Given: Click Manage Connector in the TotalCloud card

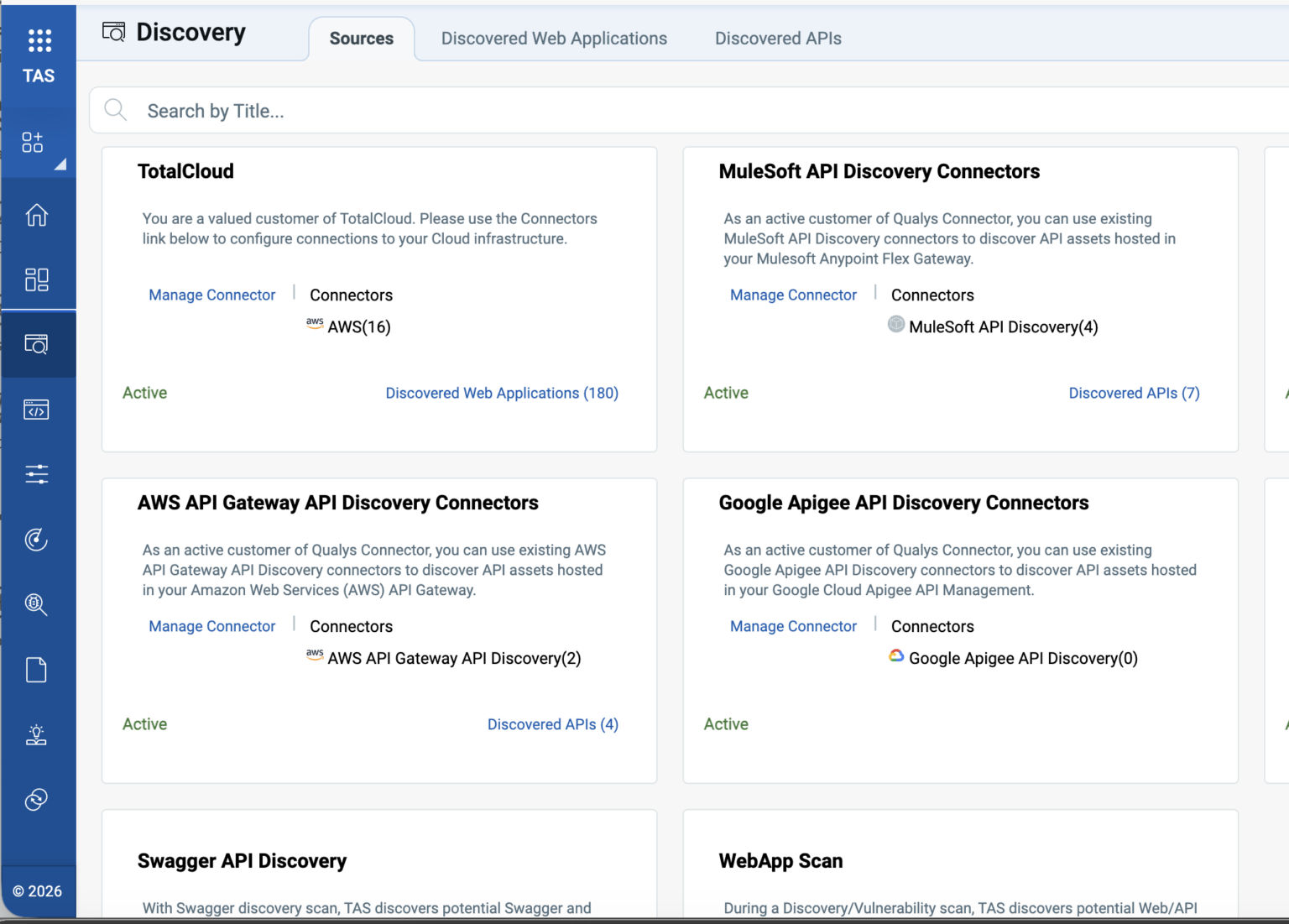Looking at the screenshot, I should point(212,295).
